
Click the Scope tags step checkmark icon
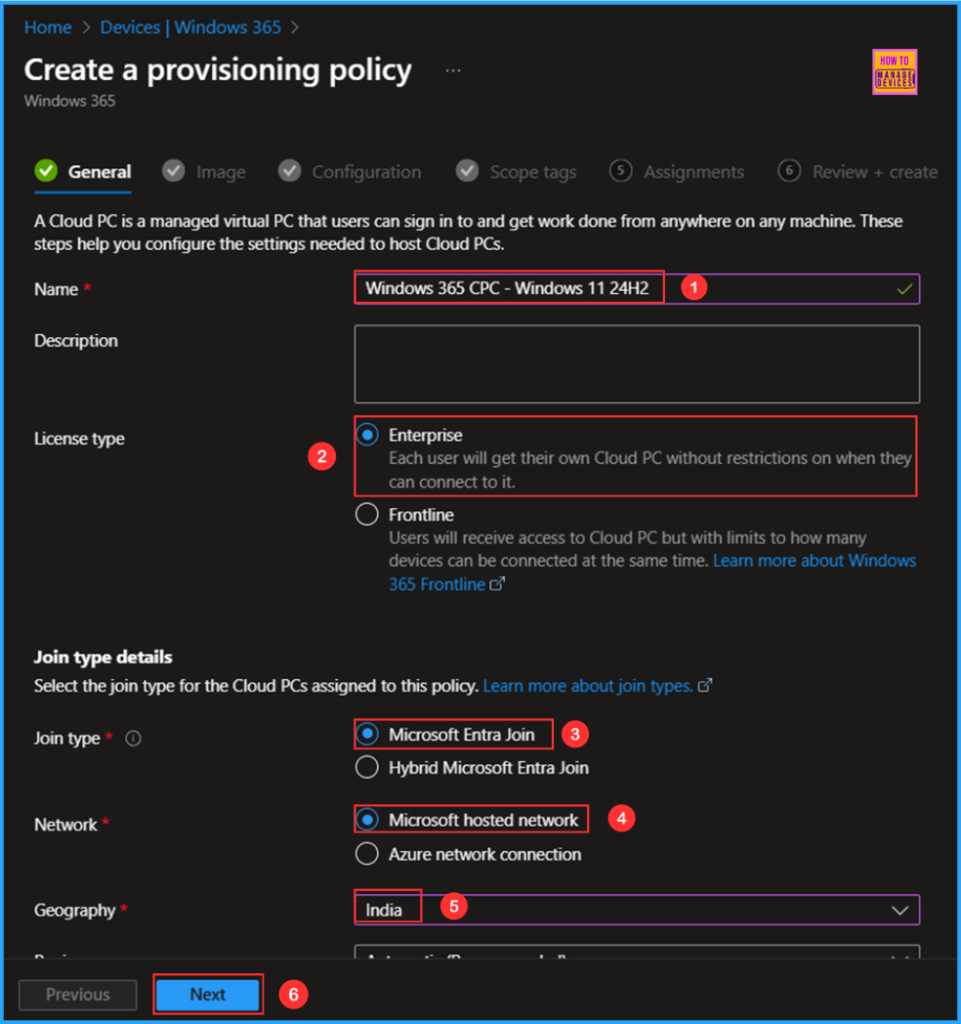click(x=467, y=171)
